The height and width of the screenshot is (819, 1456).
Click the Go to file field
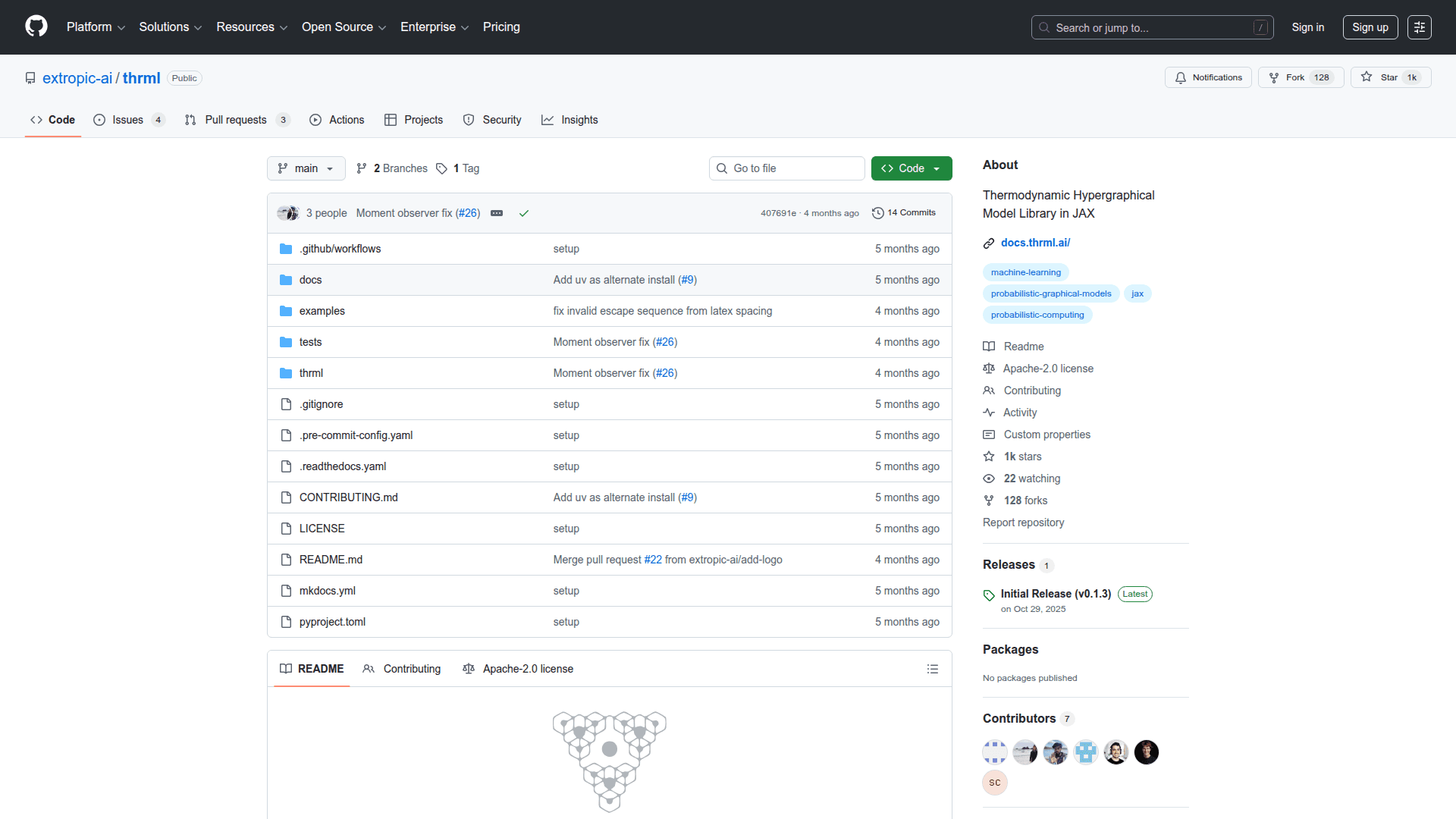tap(786, 168)
